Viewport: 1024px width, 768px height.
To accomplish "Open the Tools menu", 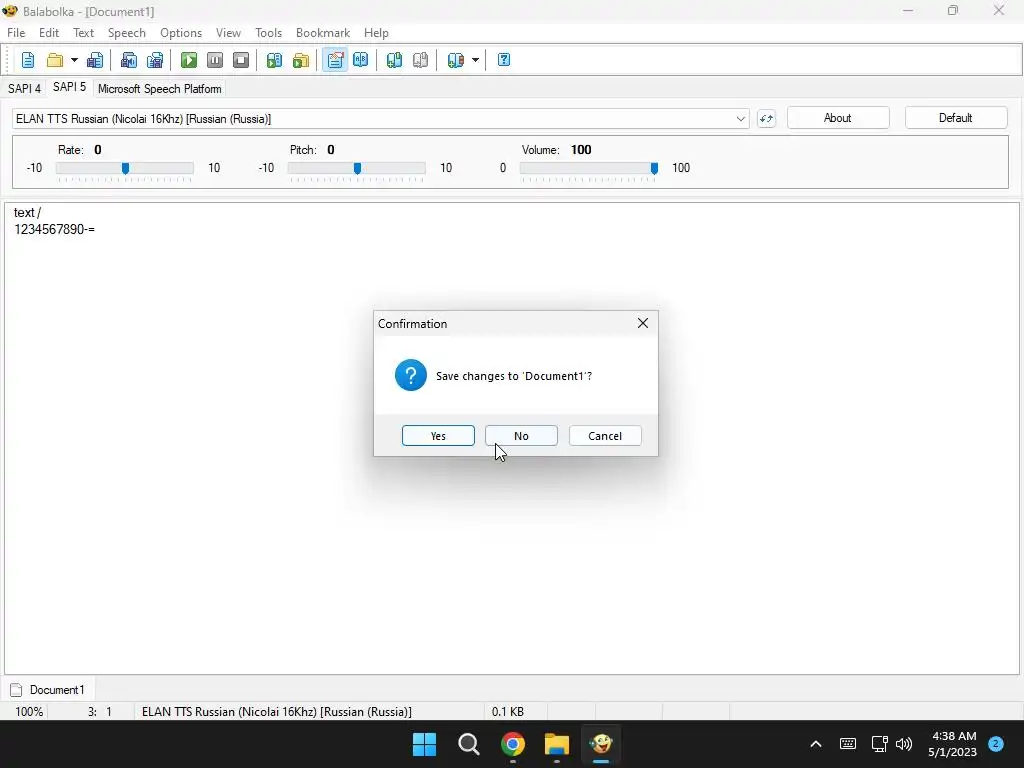I will (268, 33).
